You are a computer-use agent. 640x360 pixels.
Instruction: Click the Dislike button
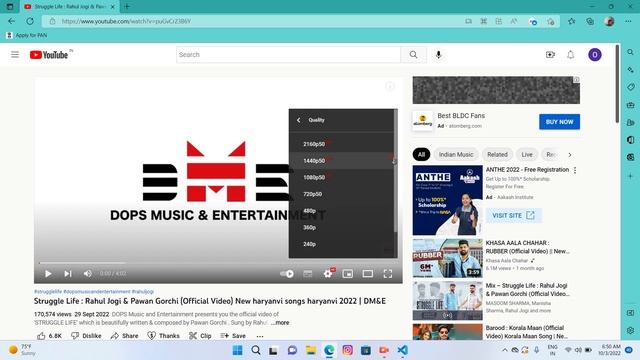click(86, 336)
